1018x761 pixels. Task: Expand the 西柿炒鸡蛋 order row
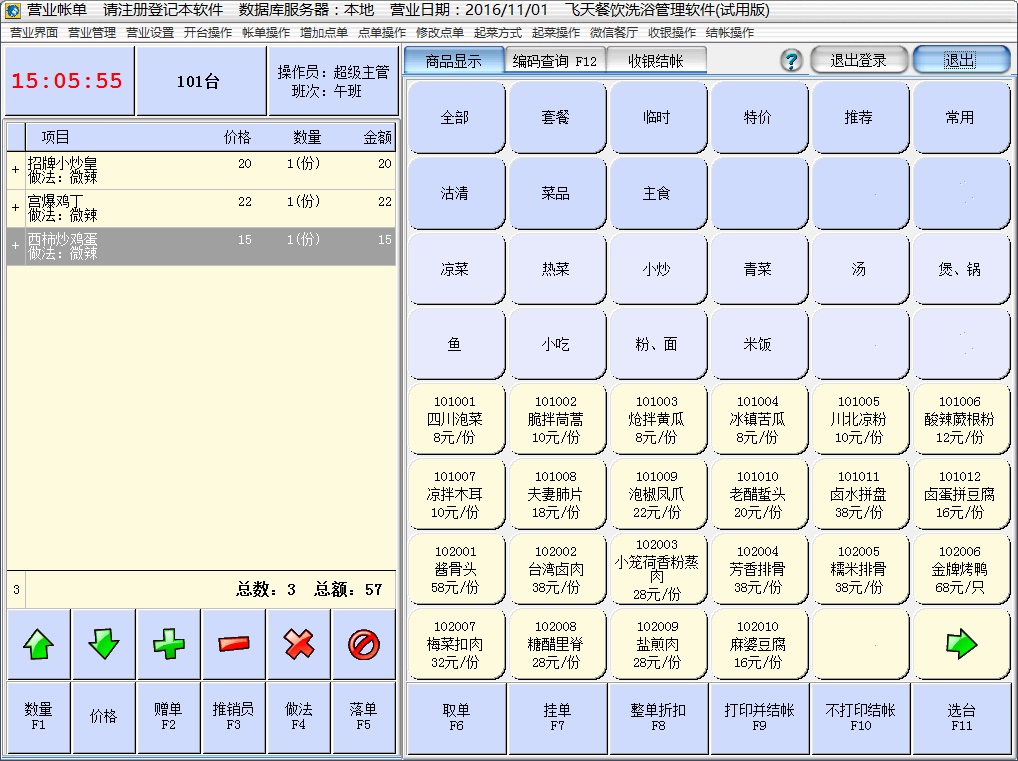click(x=15, y=246)
